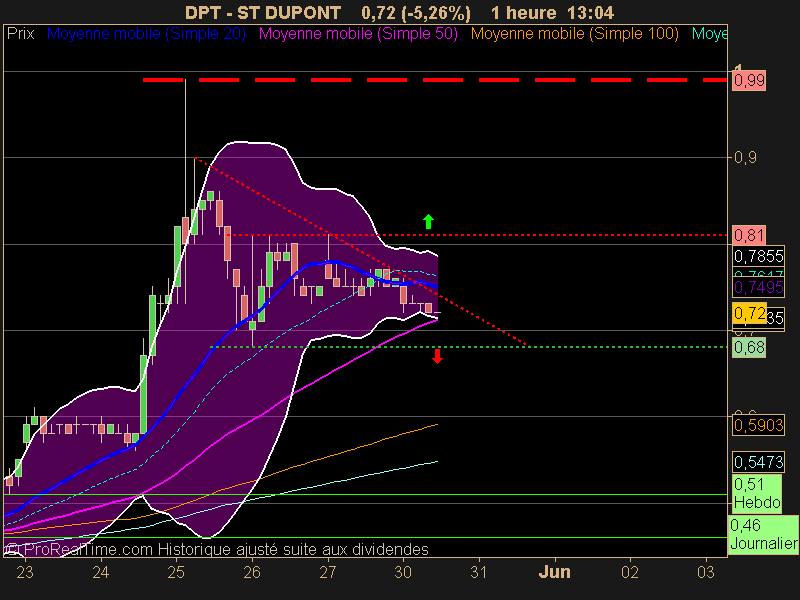
Task: Click the red down arrow below the 0,68 line
Action: 437,356
